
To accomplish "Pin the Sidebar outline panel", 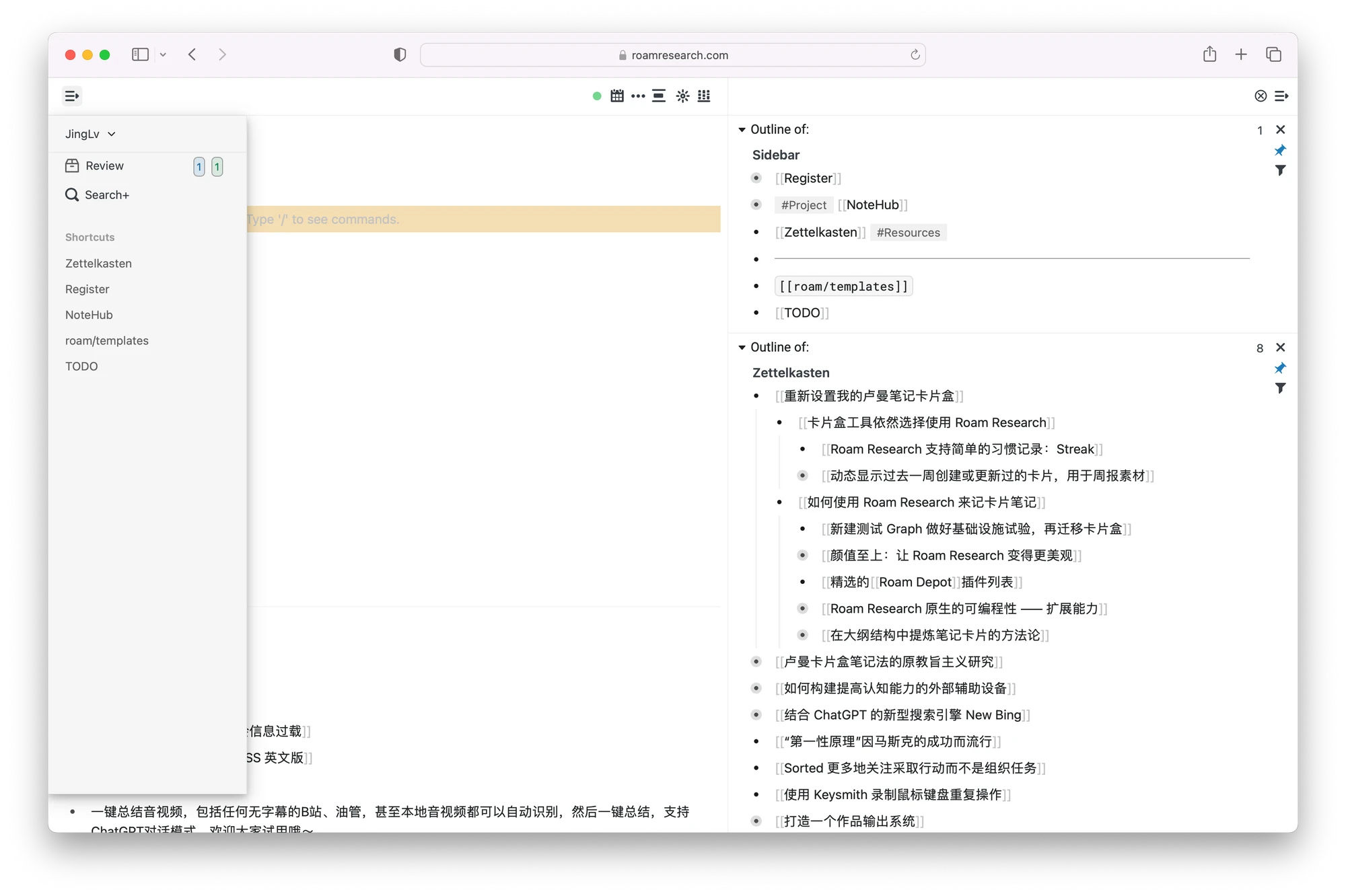I will tap(1280, 150).
